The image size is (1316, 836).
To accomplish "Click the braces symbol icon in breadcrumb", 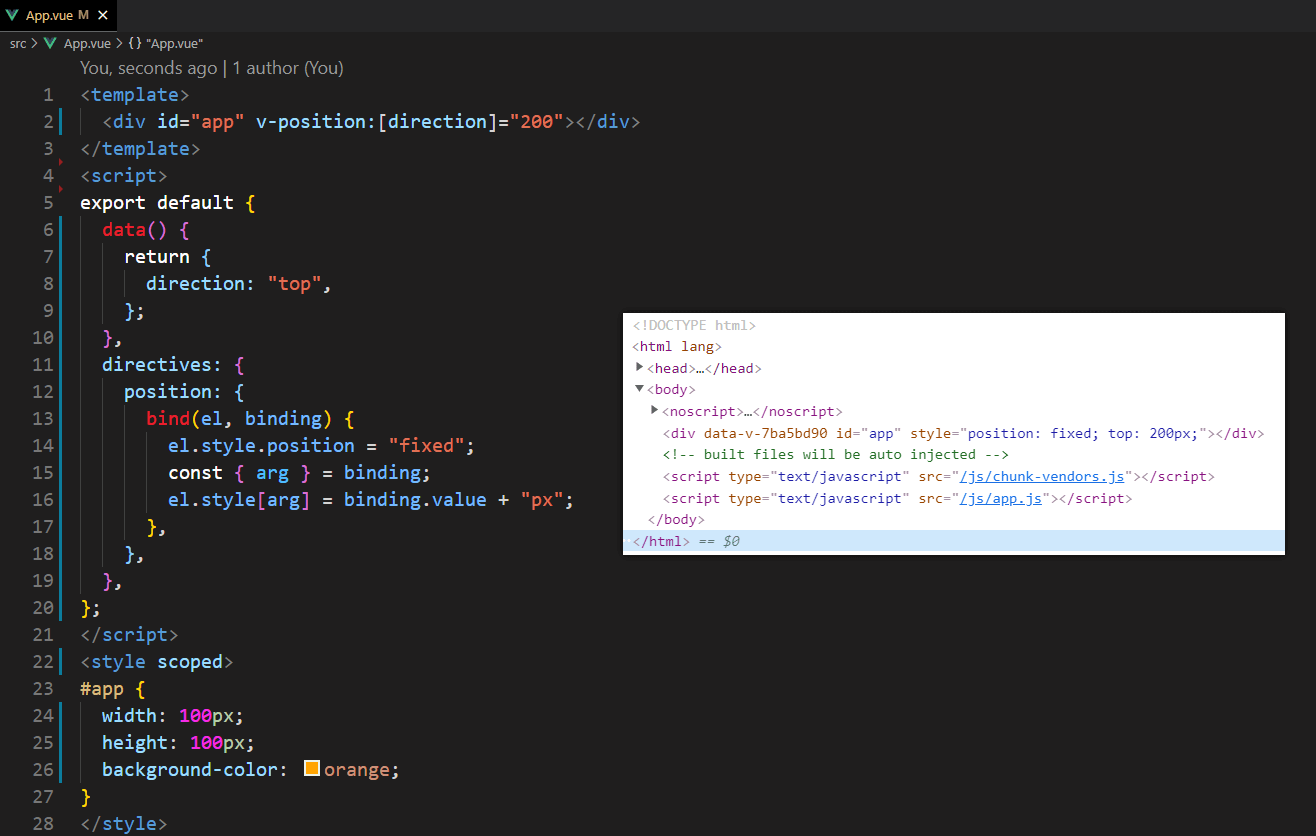I will 134,44.
